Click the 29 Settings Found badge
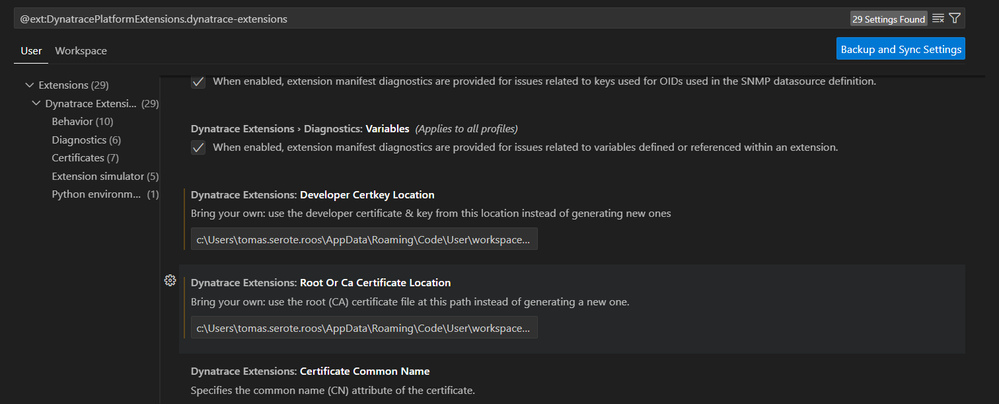999x404 pixels. tap(888, 18)
